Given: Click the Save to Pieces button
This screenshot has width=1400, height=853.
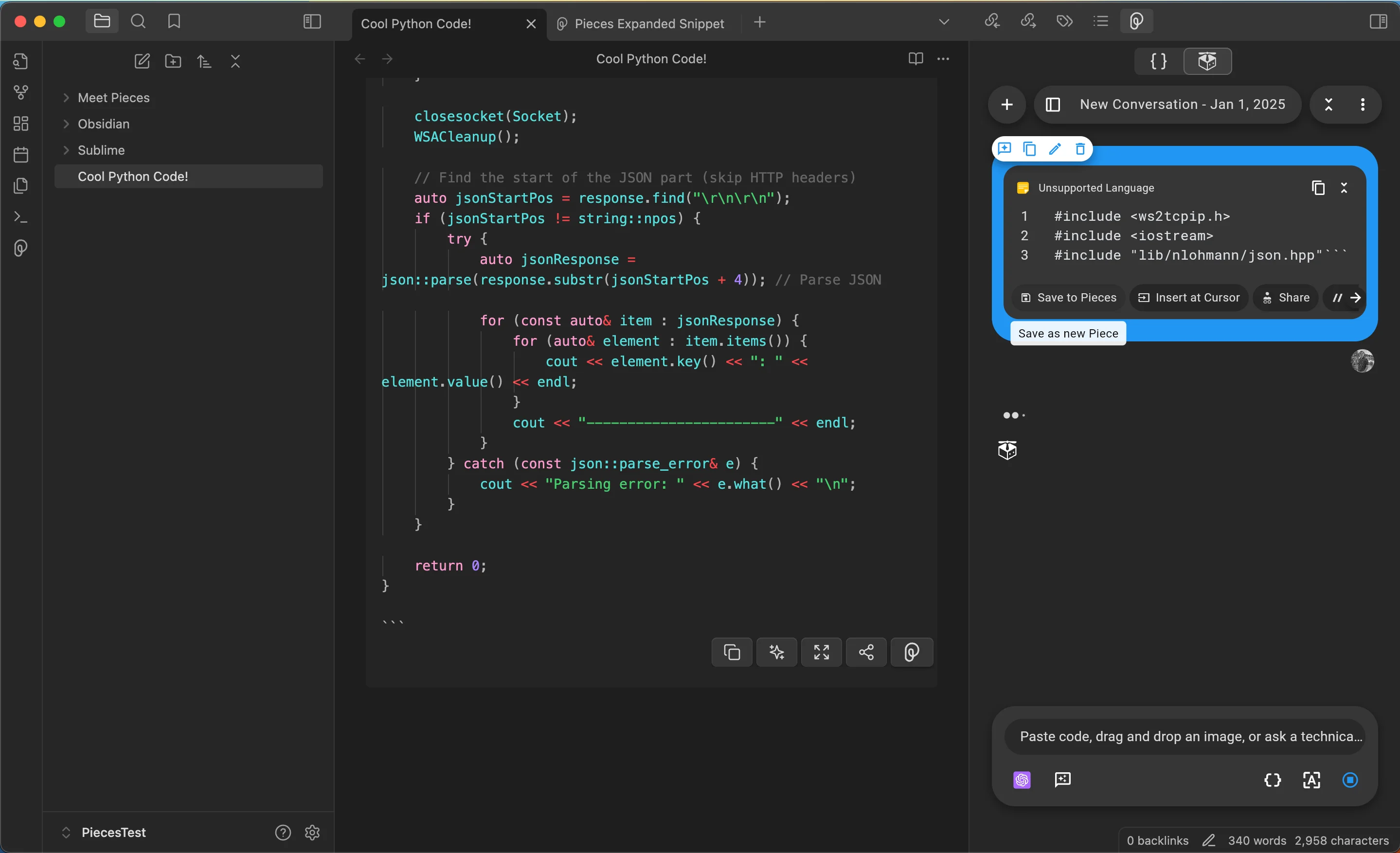Looking at the screenshot, I should (1068, 298).
